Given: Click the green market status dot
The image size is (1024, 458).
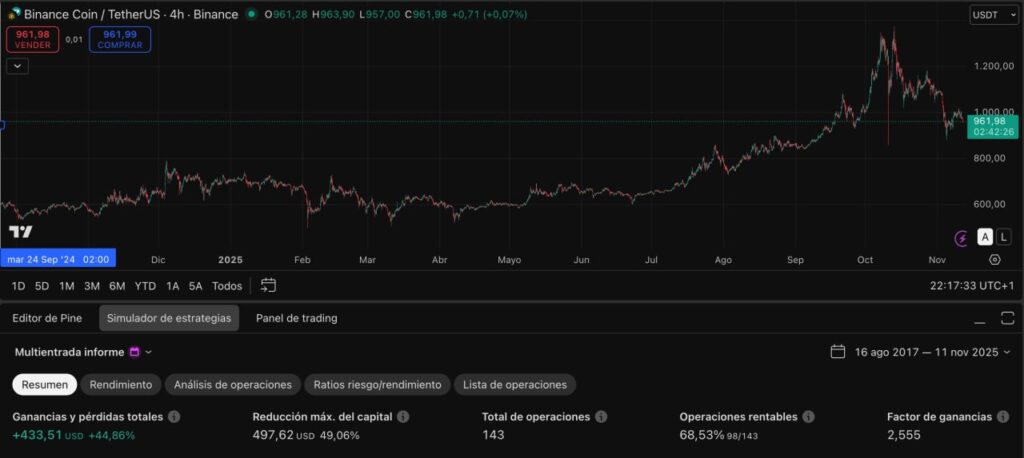Looking at the screenshot, I should click(x=251, y=14).
